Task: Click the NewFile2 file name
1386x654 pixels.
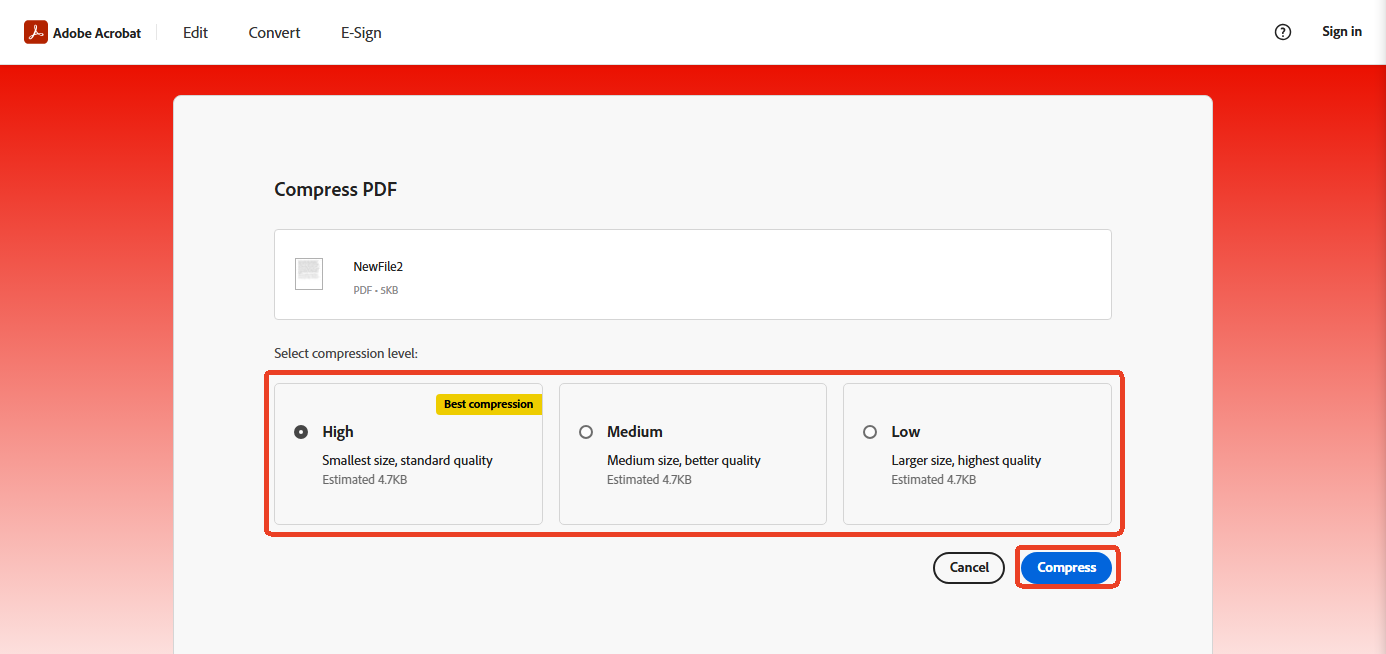Action: (x=378, y=267)
